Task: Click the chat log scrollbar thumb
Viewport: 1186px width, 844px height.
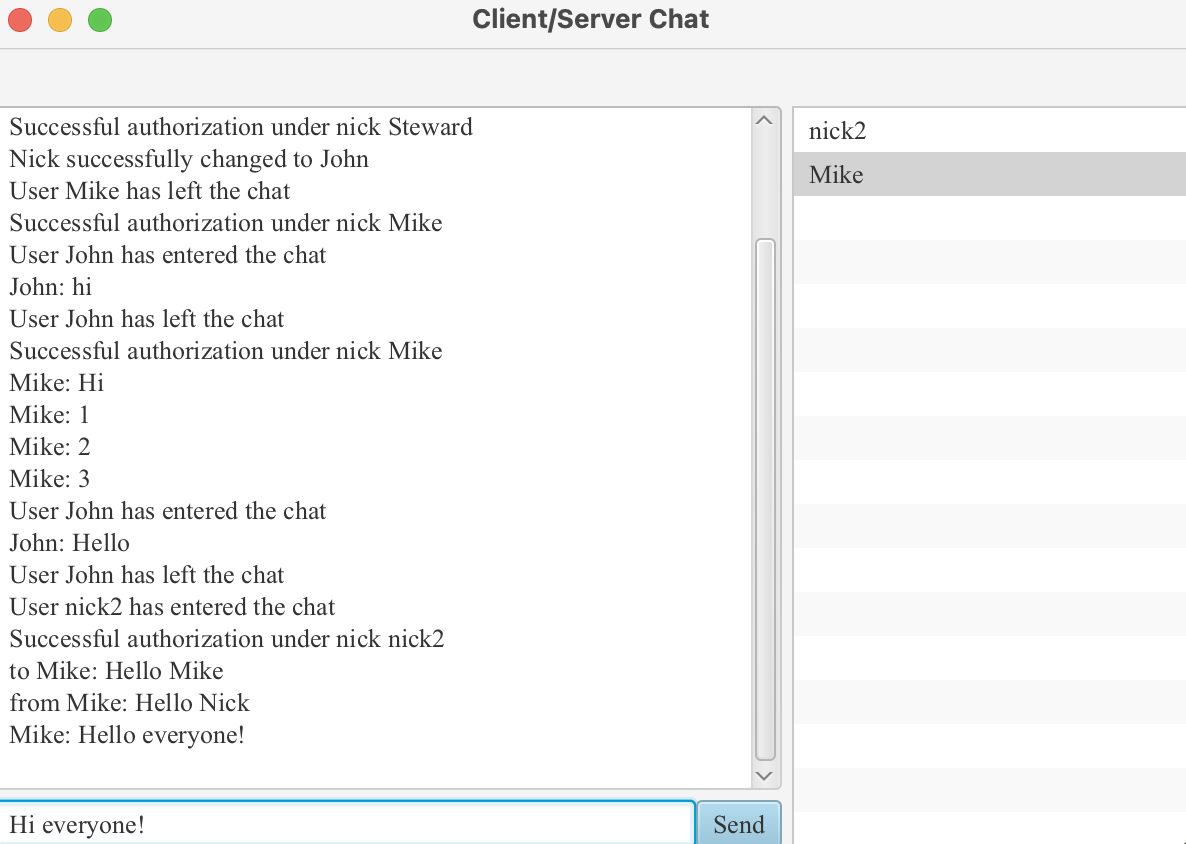Action: pos(765,499)
